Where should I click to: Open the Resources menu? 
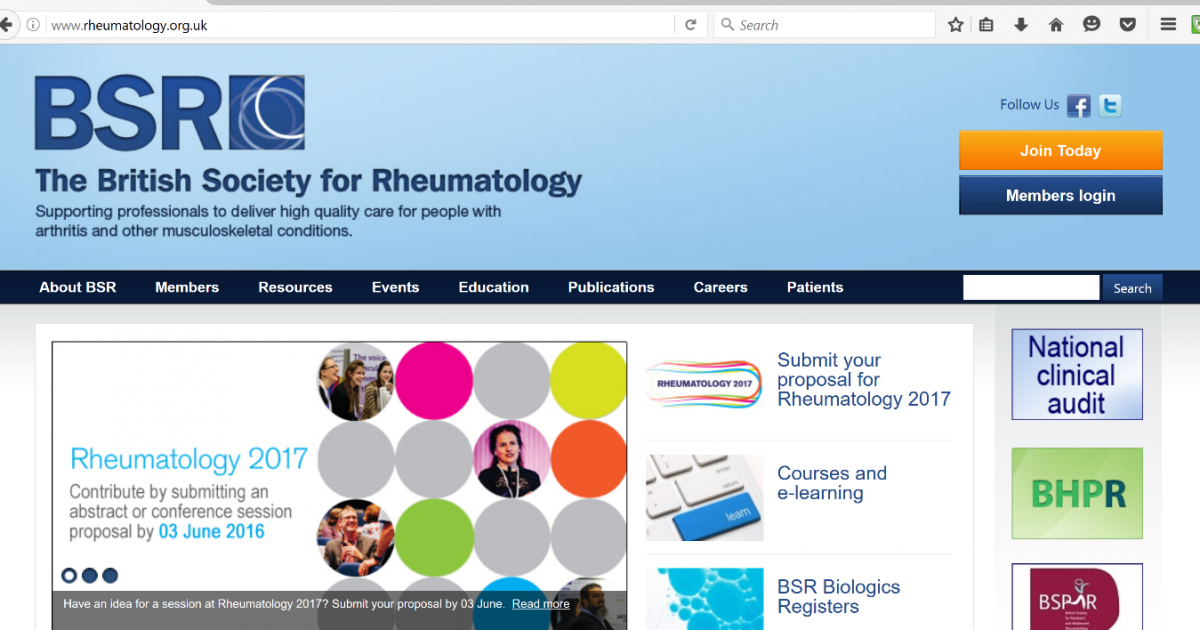tap(295, 287)
